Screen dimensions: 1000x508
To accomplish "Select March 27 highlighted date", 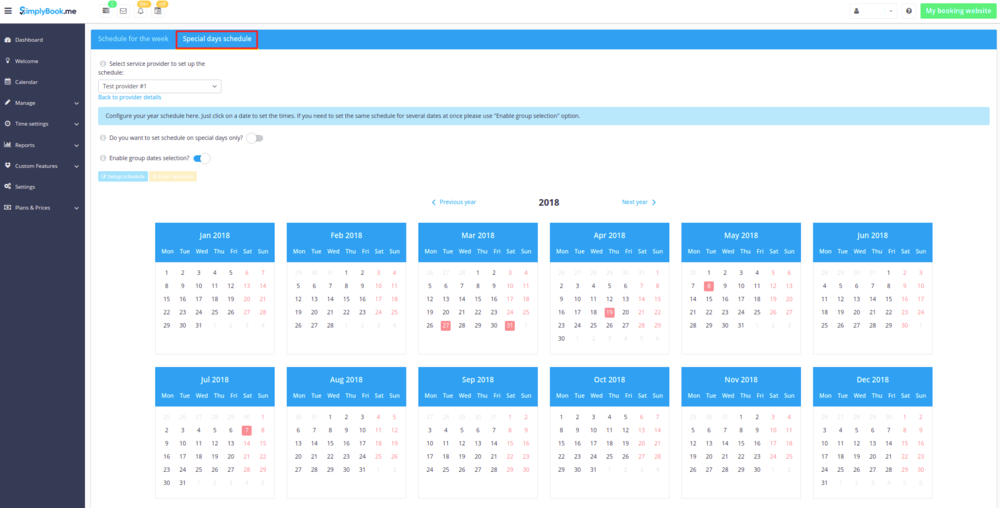I will [446, 325].
